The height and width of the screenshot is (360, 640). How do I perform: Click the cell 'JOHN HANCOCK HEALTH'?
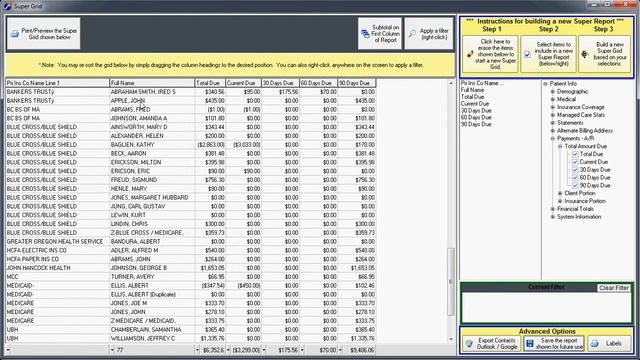57,268
